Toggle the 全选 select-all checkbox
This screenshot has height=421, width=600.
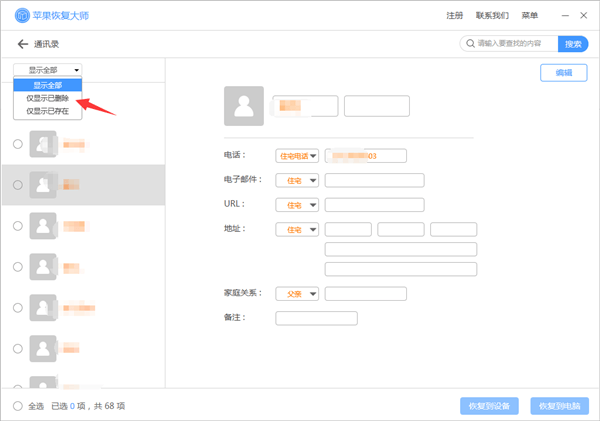18,406
